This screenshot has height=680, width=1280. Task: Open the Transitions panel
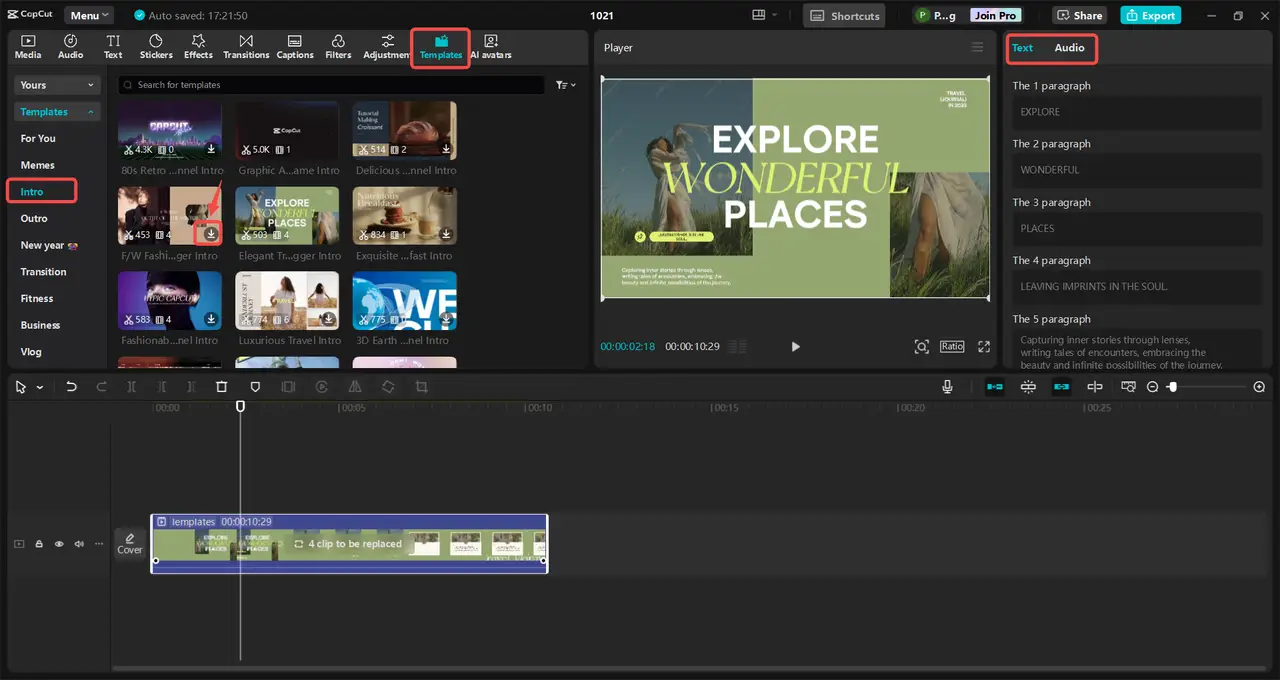tap(246, 47)
